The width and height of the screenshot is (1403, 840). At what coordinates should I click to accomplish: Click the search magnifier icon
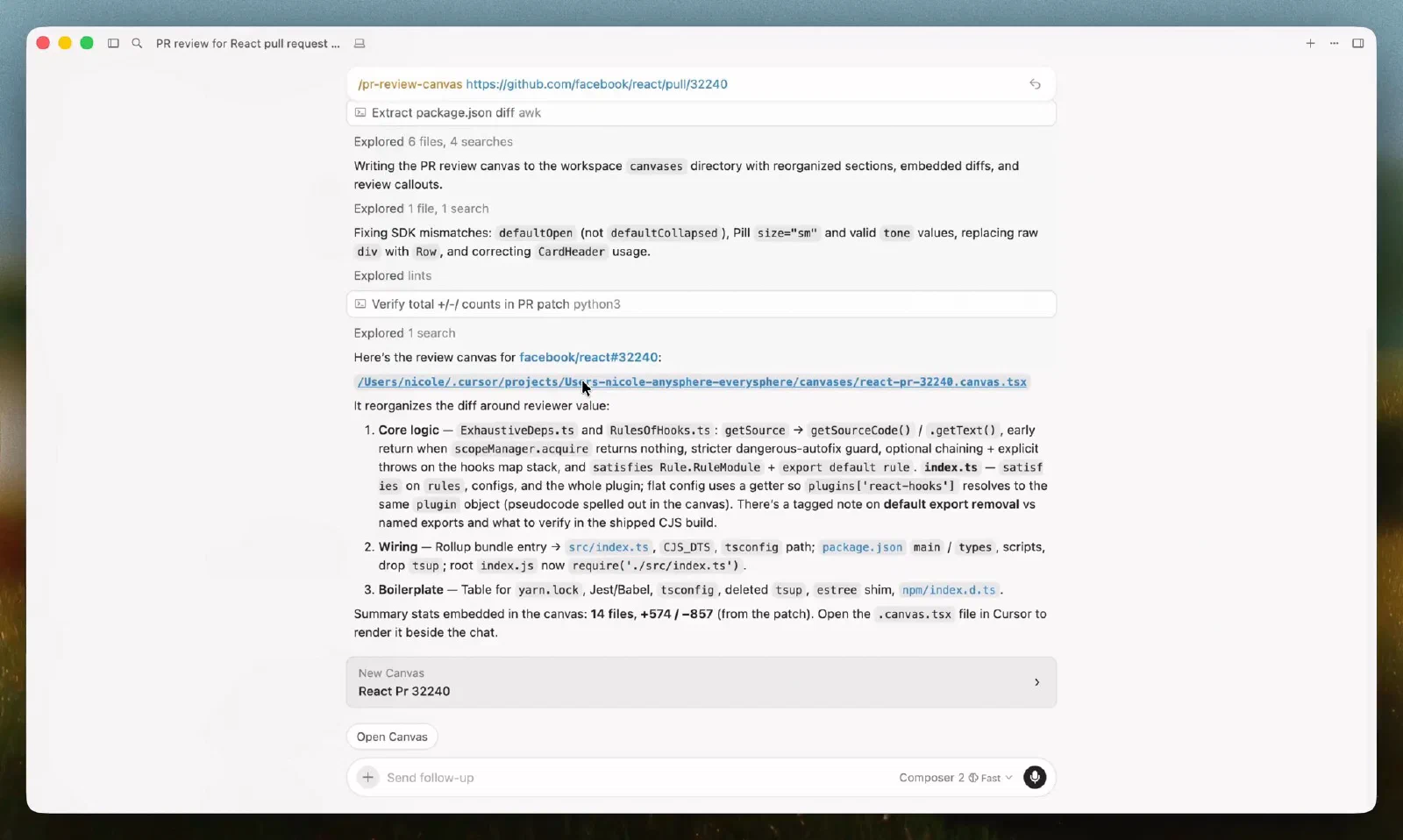tap(137, 43)
